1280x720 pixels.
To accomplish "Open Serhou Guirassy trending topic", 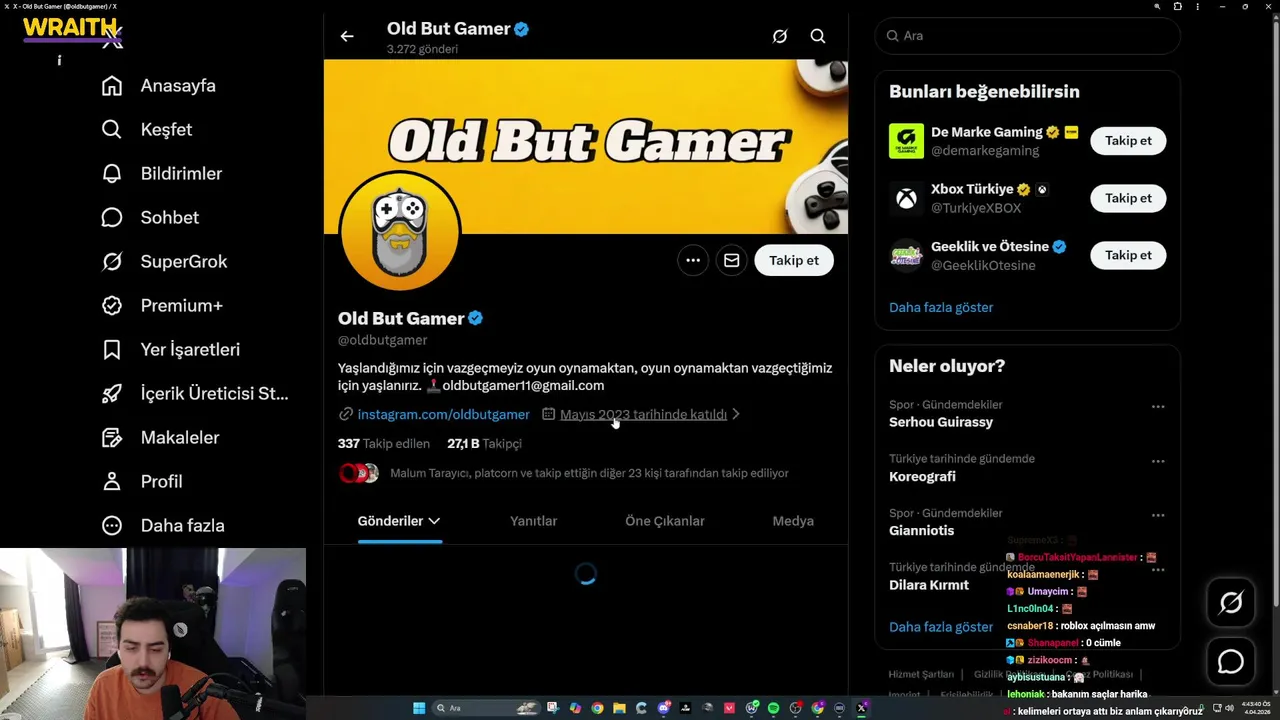I will [941, 422].
